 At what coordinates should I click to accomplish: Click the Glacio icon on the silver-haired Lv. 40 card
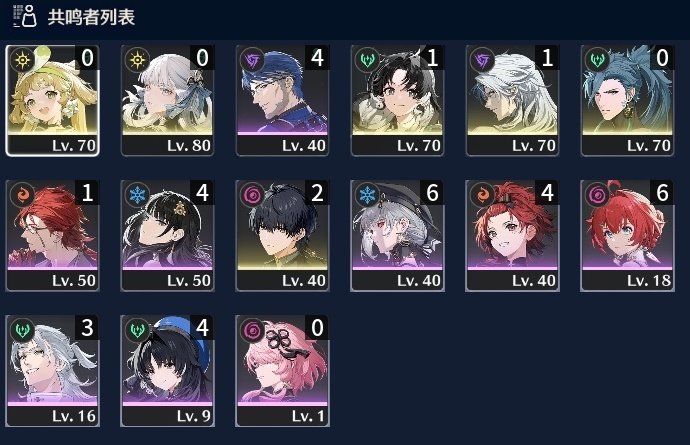(x=367, y=194)
